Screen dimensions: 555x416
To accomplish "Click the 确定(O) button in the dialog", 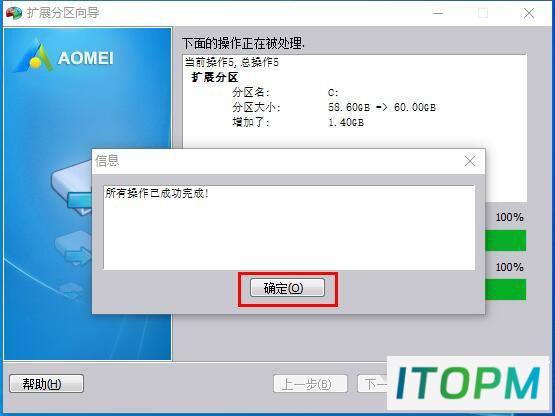I will (287, 288).
